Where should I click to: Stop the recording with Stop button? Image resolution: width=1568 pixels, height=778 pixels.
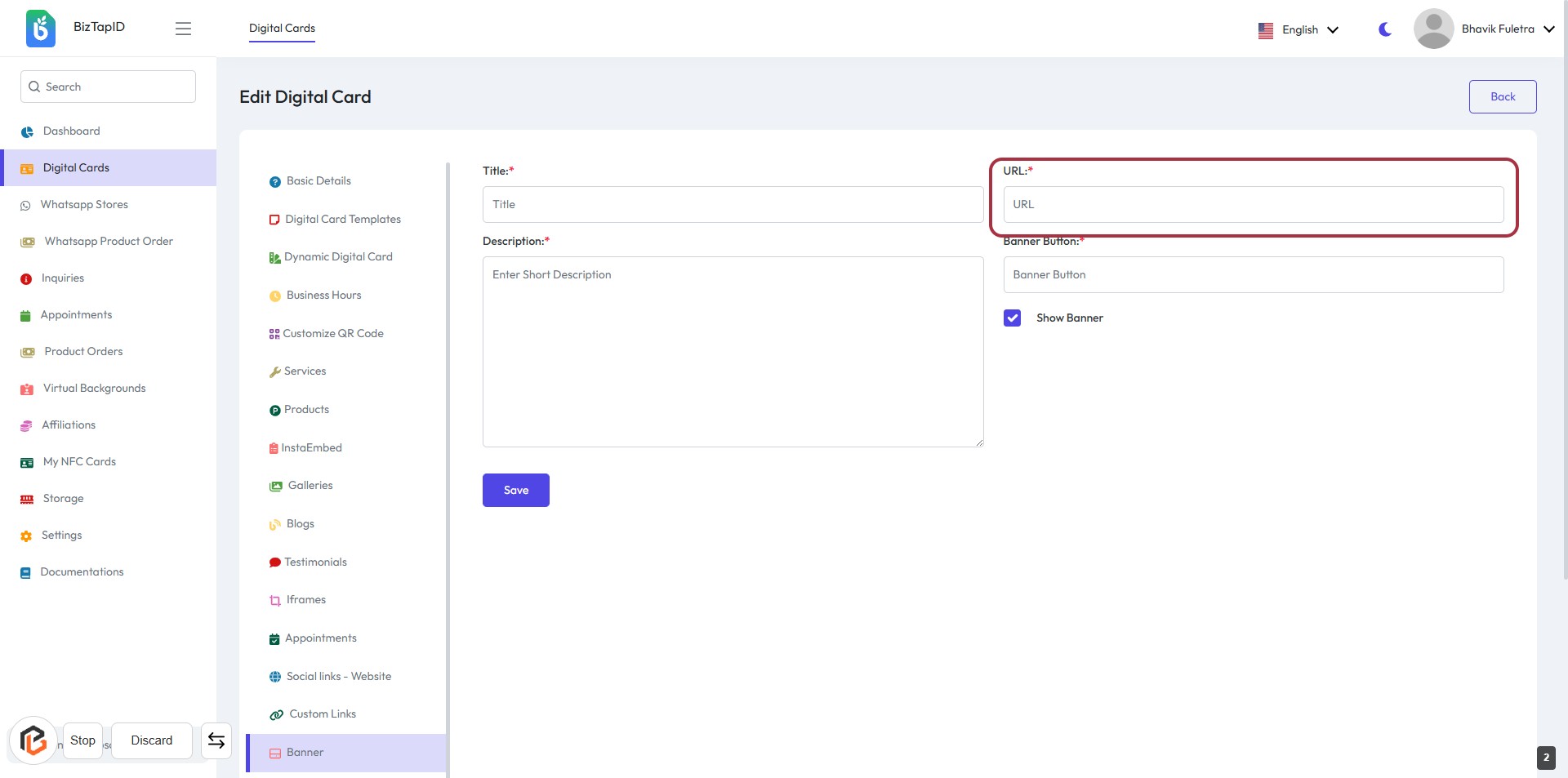coord(82,740)
